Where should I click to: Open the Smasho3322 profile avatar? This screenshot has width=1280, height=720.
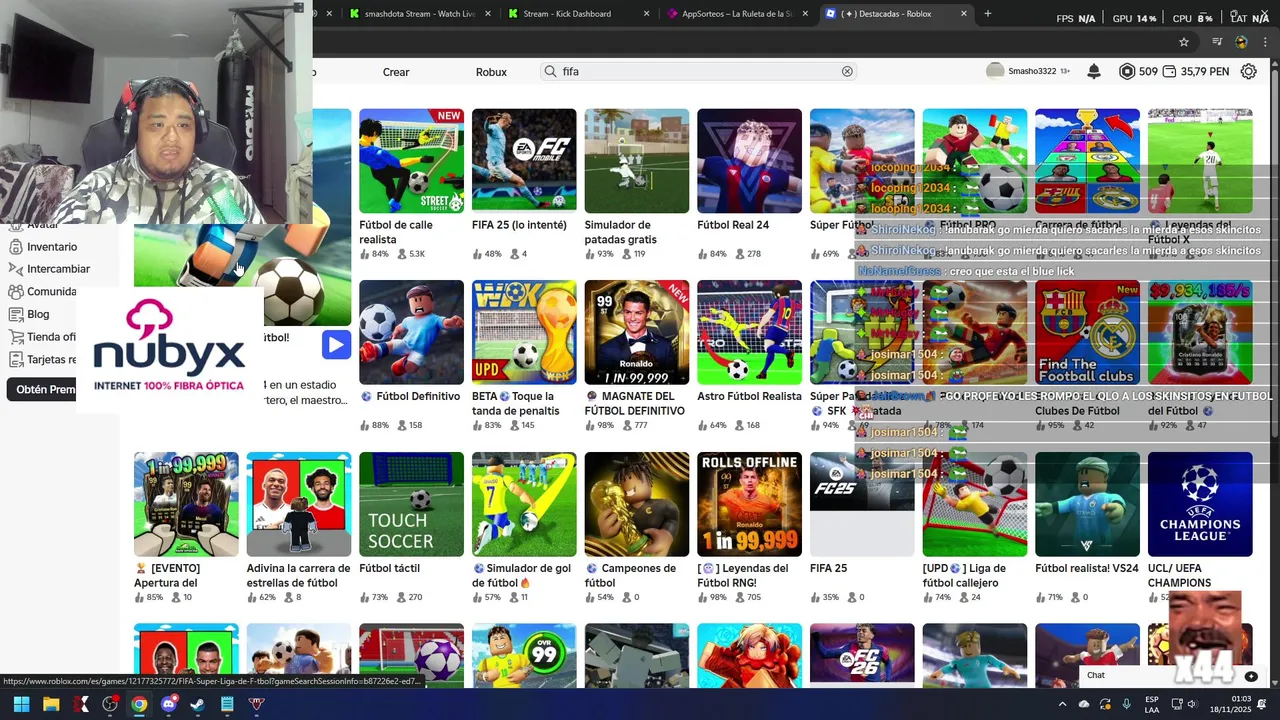tap(994, 71)
